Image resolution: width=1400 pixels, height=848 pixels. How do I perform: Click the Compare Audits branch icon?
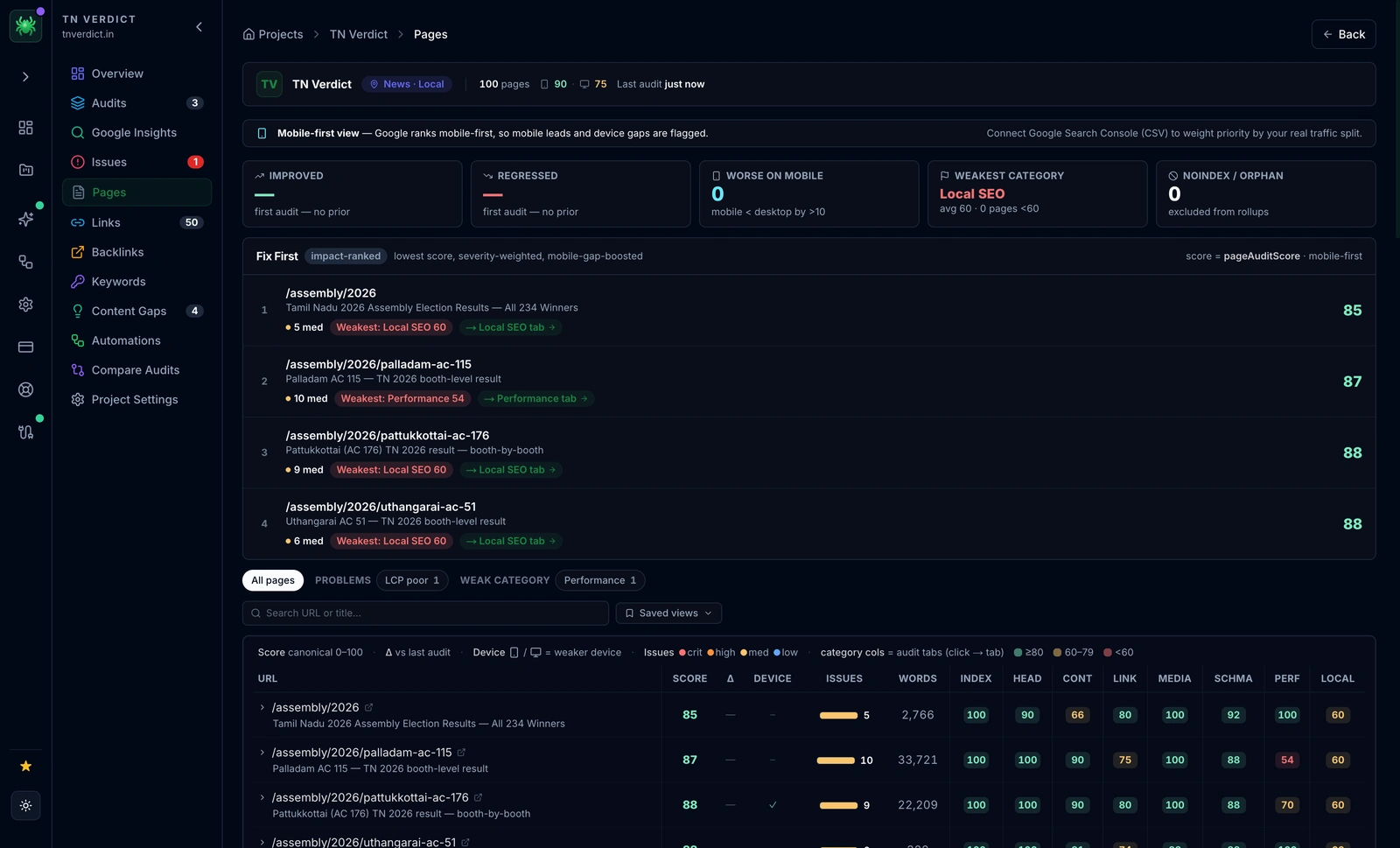[x=78, y=370]
